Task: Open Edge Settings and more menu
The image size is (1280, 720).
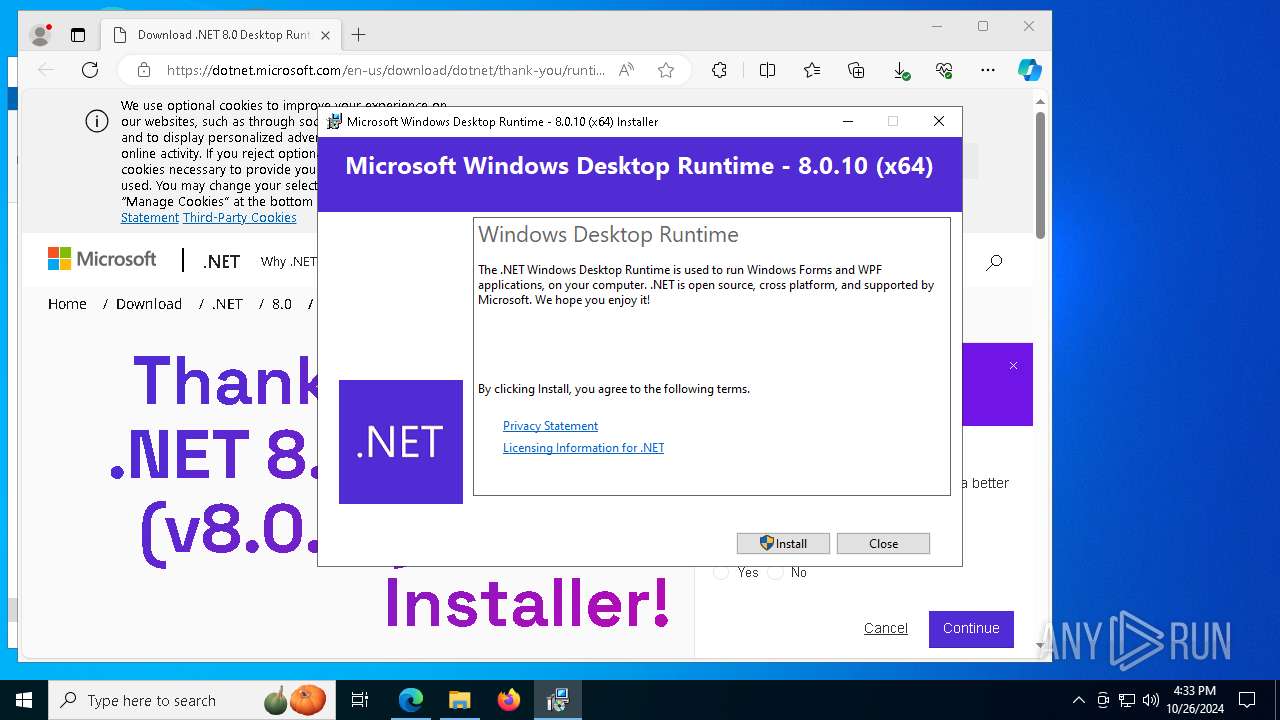Action: [988, 70]
